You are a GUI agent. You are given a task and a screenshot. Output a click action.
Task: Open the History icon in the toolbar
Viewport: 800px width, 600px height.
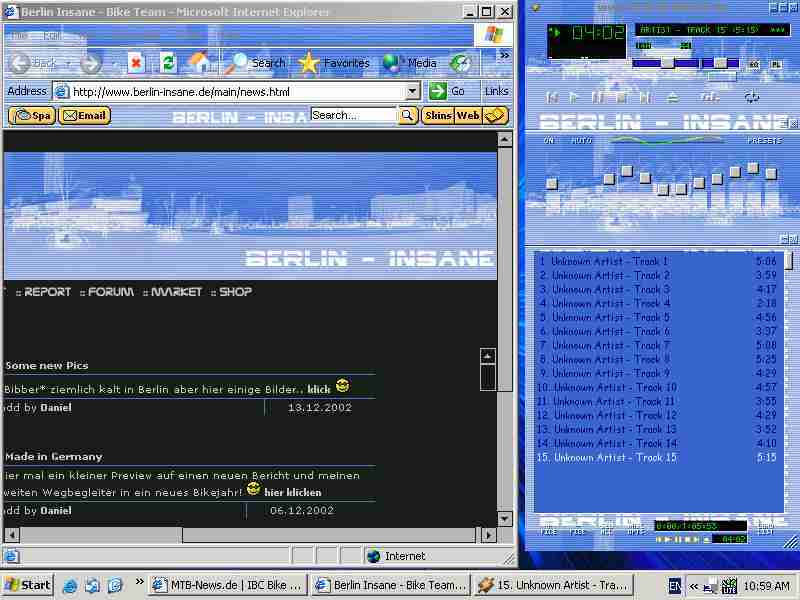460,63
